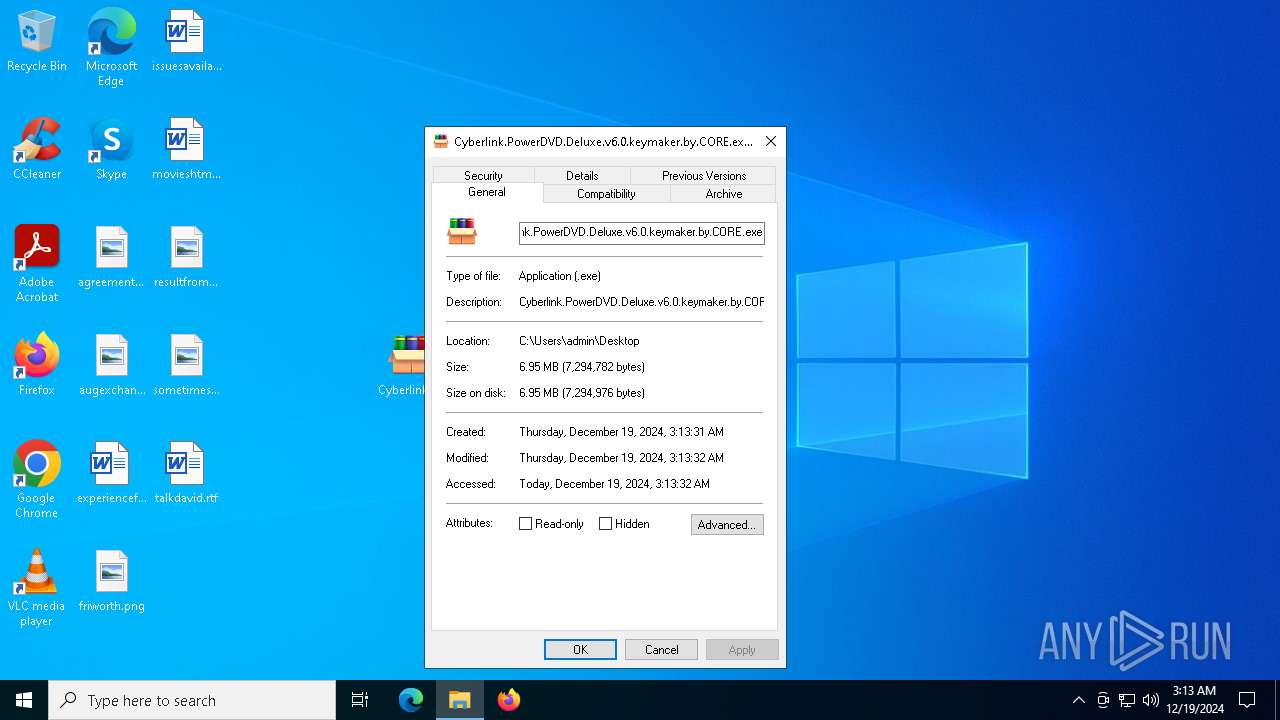Screen dimensions: 1280x720
Task: Enable the Hidden attribute checkbox
Action: [x=605, y=524]
